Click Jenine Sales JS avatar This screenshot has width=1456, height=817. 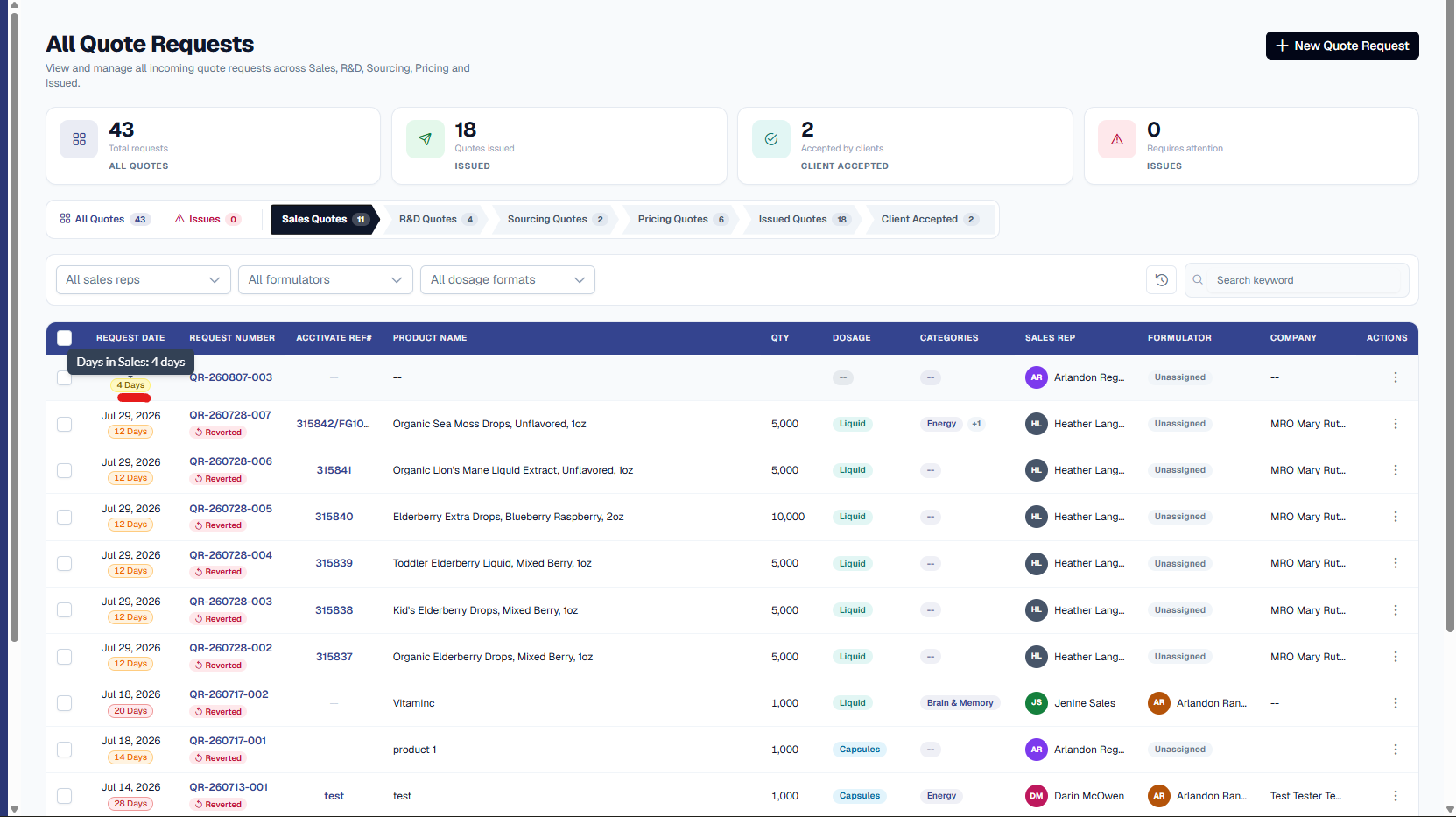[x=1037, y=703]
